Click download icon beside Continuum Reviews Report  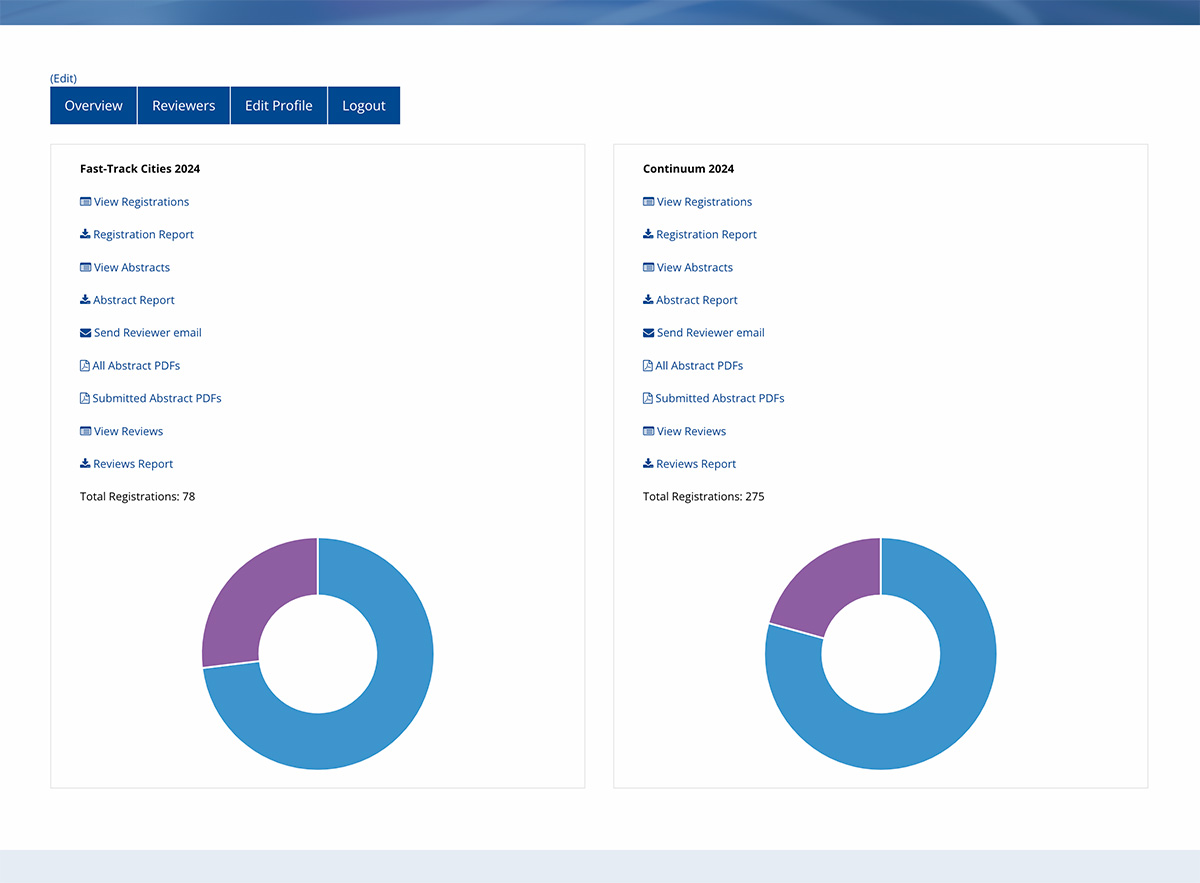pyautogui.click(x=648, y=464)
